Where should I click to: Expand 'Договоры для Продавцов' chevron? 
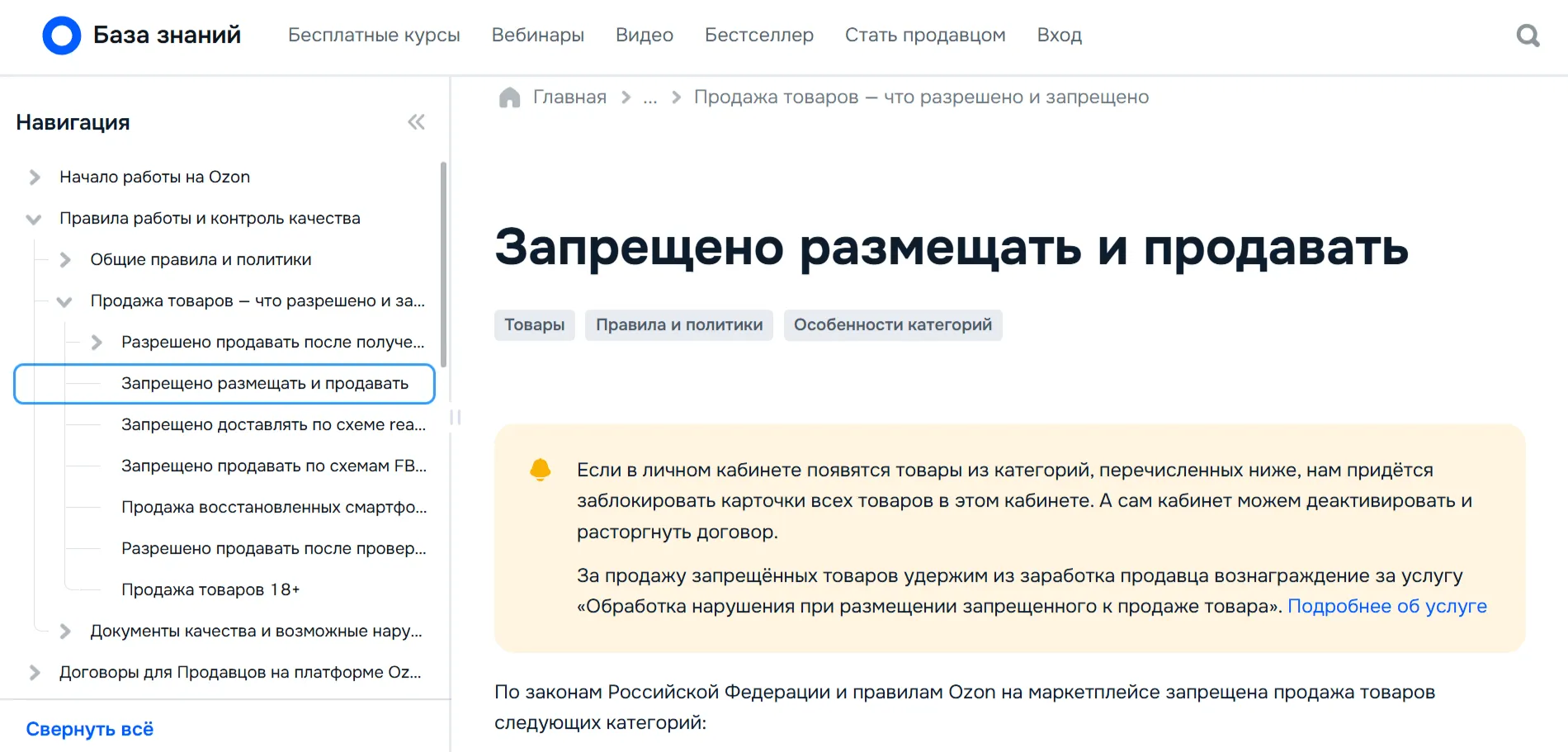[x=35, y=673]
